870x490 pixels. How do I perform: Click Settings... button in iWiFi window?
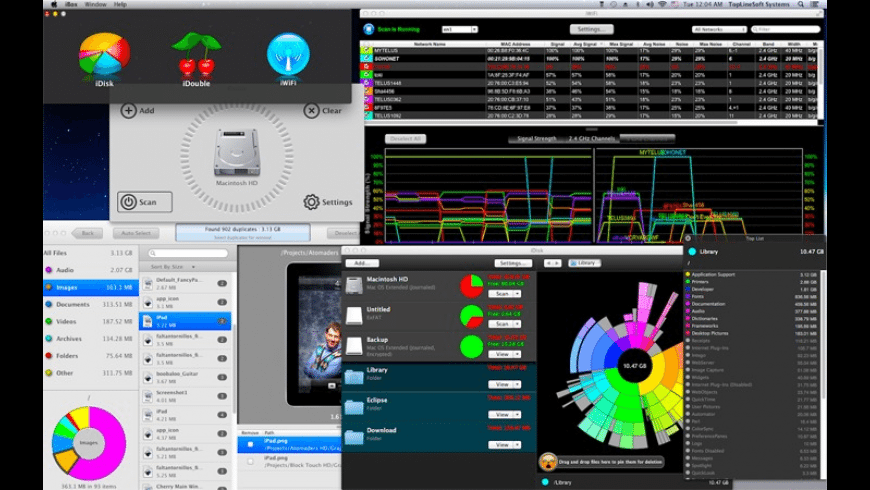pos(591,29)
